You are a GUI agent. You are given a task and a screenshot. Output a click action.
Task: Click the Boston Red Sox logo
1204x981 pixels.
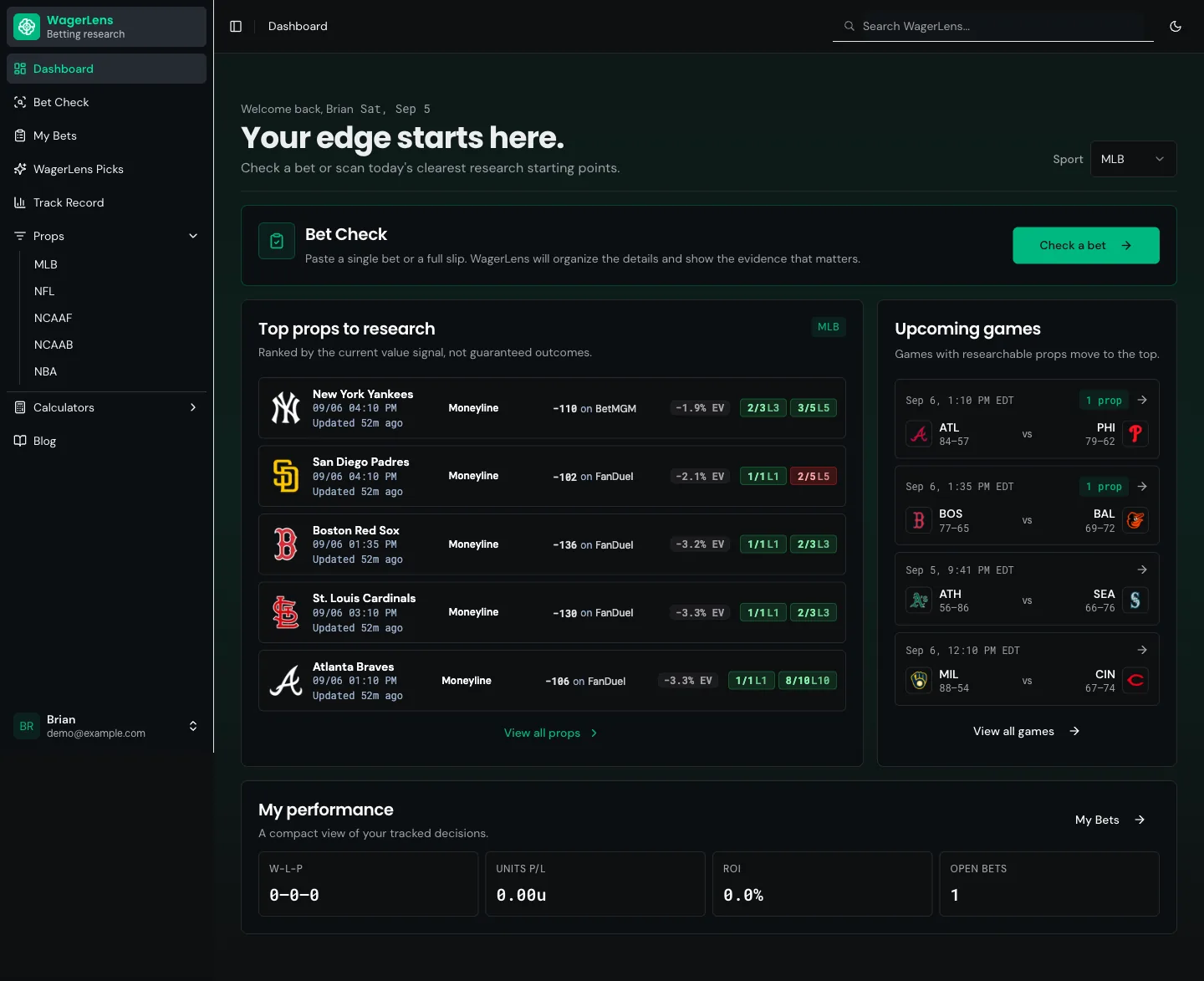pos(286,544)
